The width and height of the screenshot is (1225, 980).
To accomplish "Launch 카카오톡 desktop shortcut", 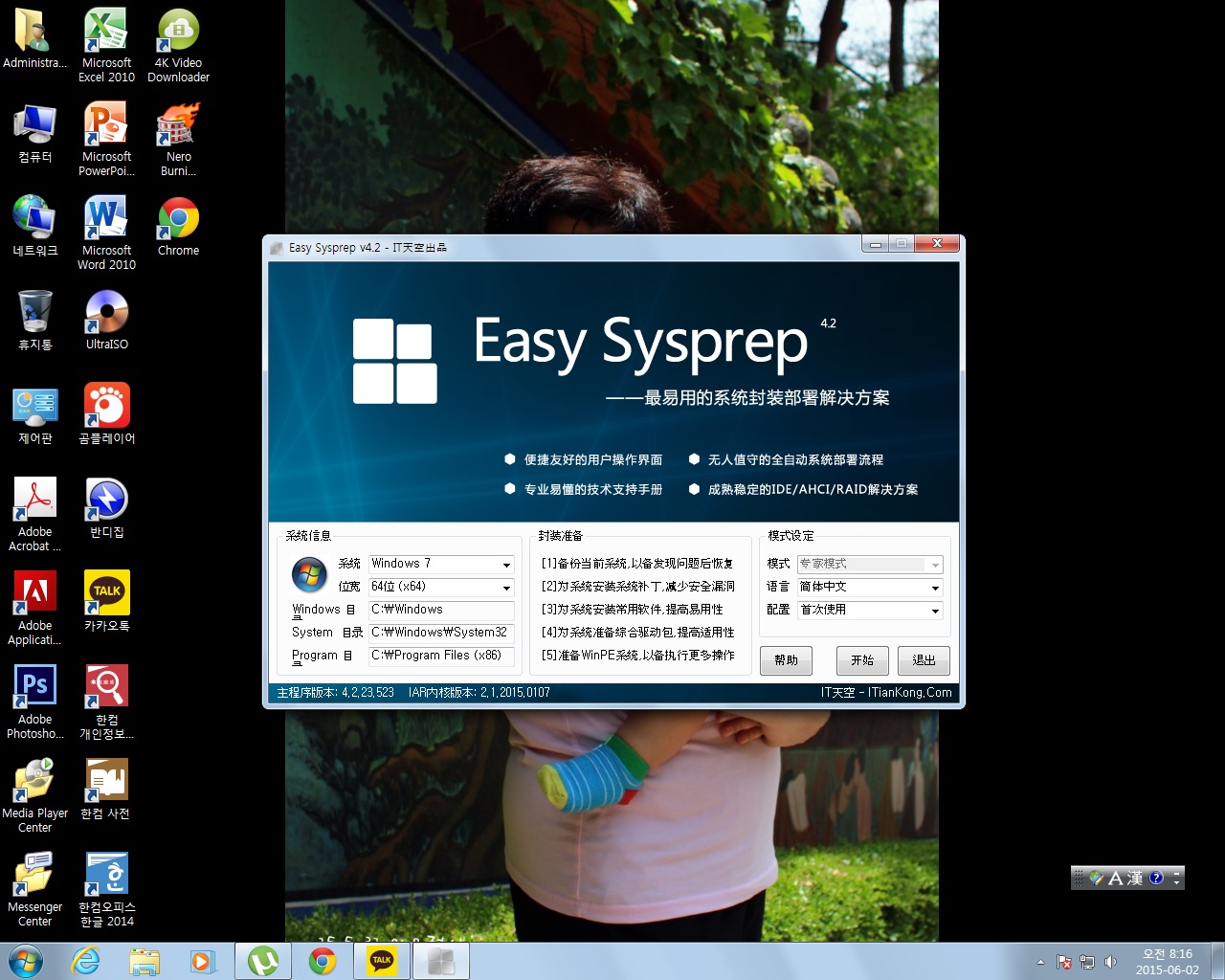I will point(106,601).
